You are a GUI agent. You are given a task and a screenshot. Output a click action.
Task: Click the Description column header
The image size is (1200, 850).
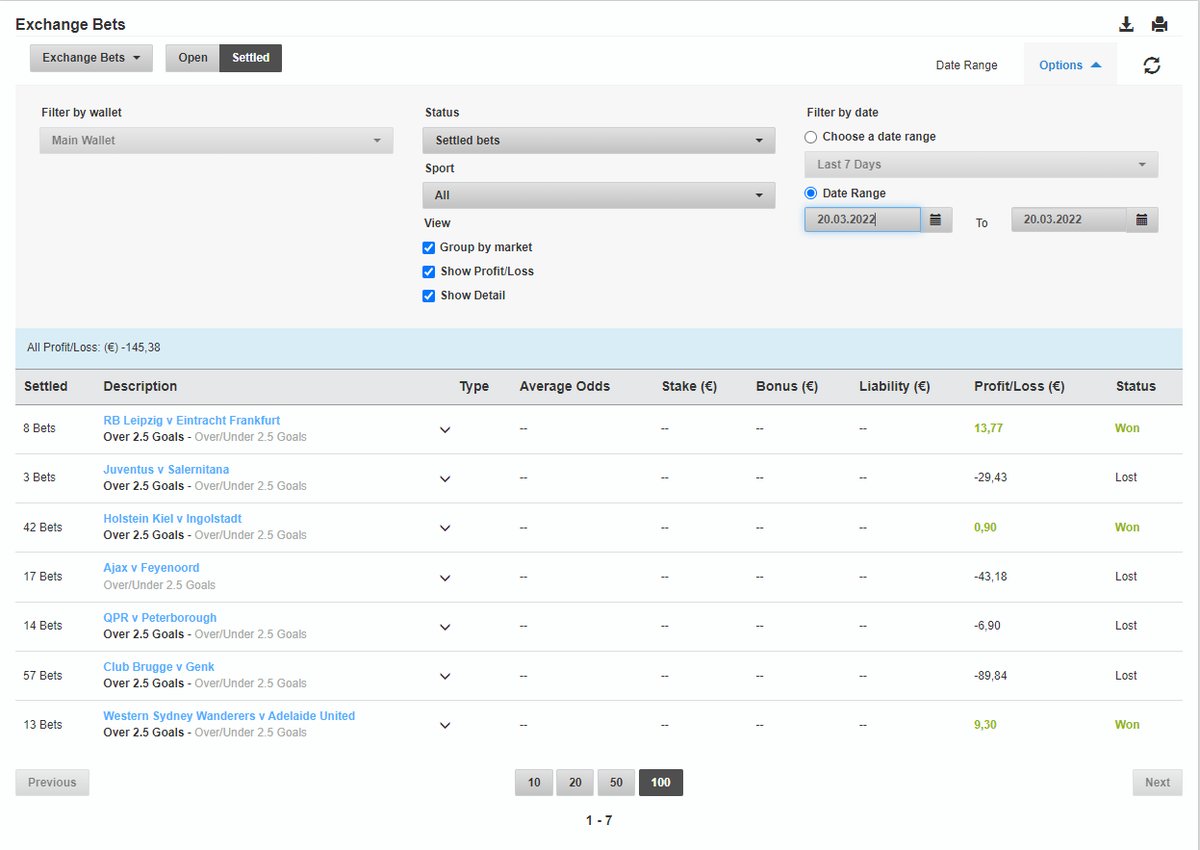click(140, 387)
